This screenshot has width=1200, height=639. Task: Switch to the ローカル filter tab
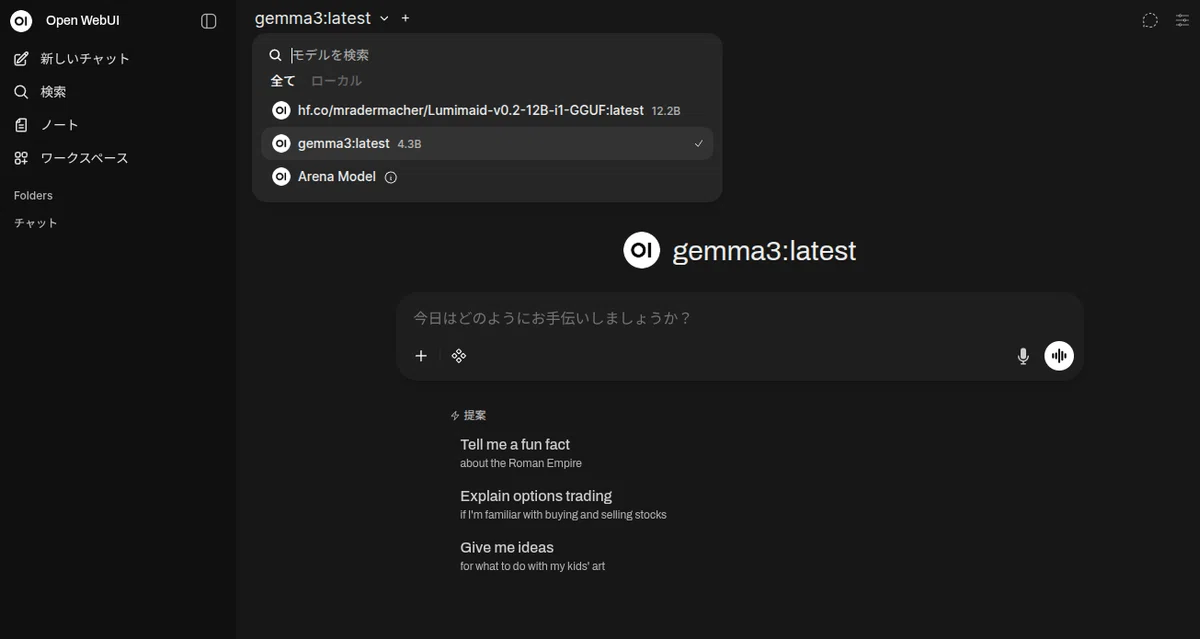click(336, 81)
